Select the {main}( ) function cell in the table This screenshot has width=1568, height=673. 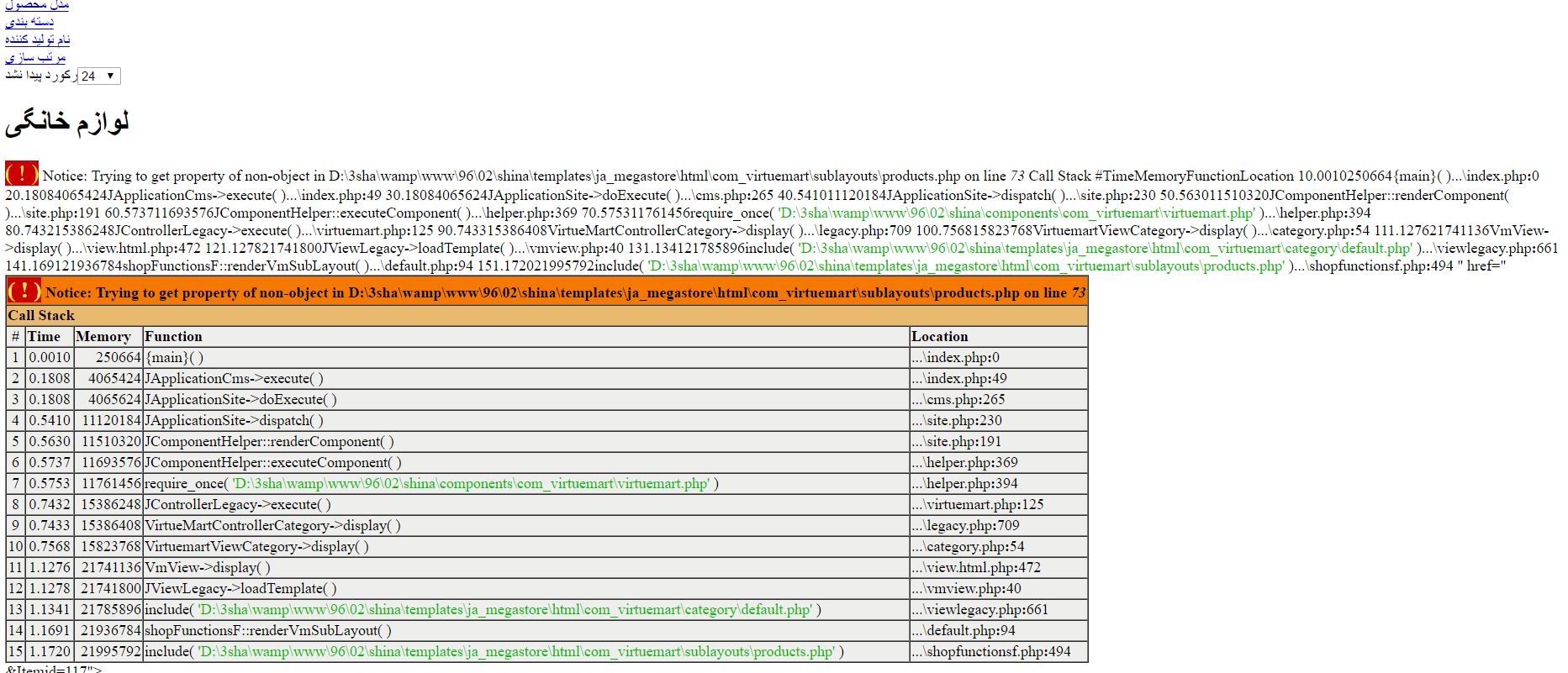(x=526, y=357)
